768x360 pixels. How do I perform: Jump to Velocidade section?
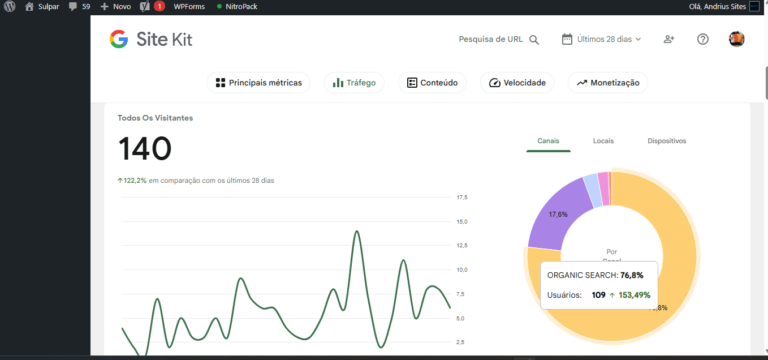point(517,83)
